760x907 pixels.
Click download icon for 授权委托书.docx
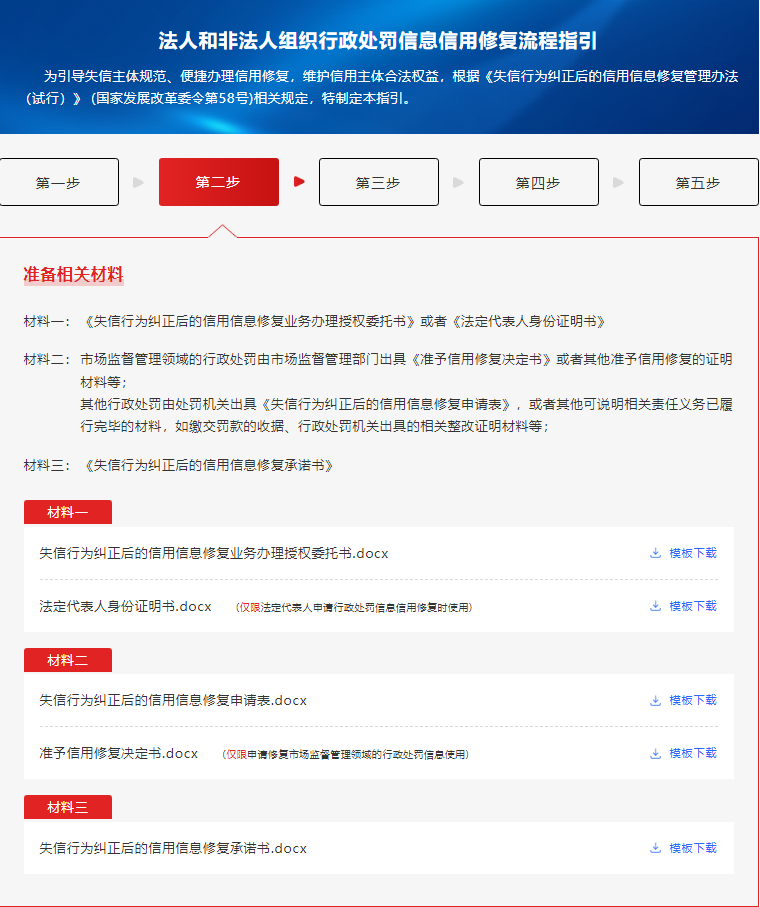pos(655,553)
